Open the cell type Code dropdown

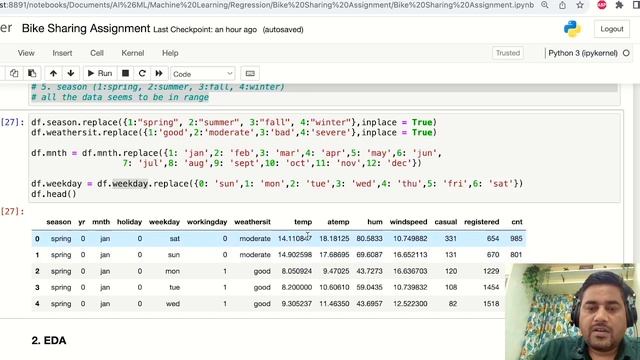coord(202,74)
